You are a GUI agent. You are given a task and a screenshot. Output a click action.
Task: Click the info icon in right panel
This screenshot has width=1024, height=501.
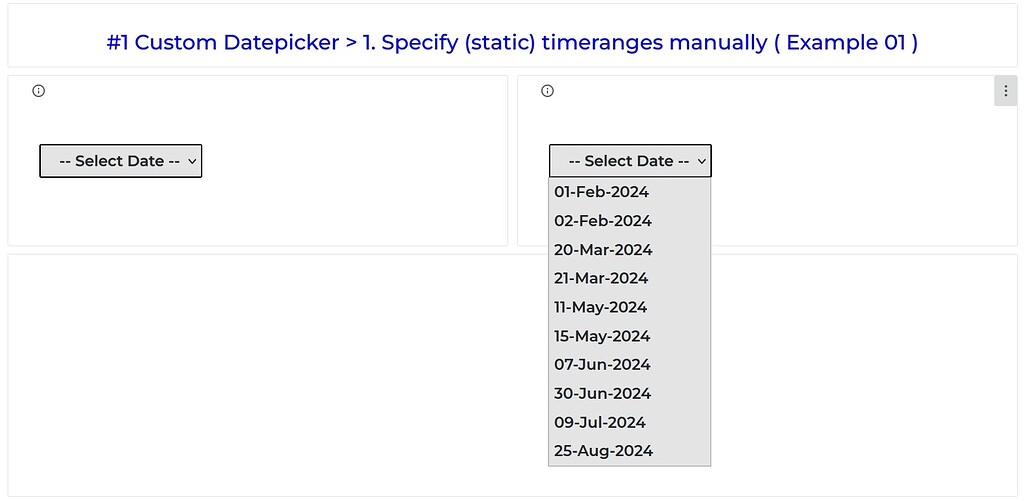[548, 91]
